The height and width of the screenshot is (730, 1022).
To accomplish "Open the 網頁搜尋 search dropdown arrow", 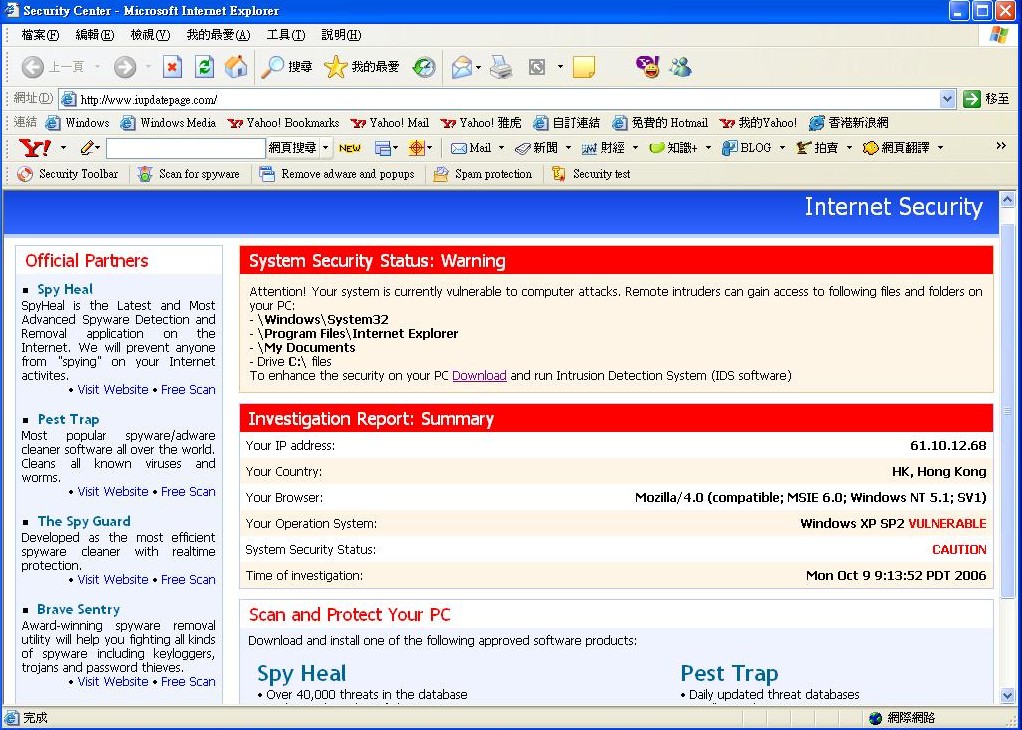I will [x=326, y=148].
